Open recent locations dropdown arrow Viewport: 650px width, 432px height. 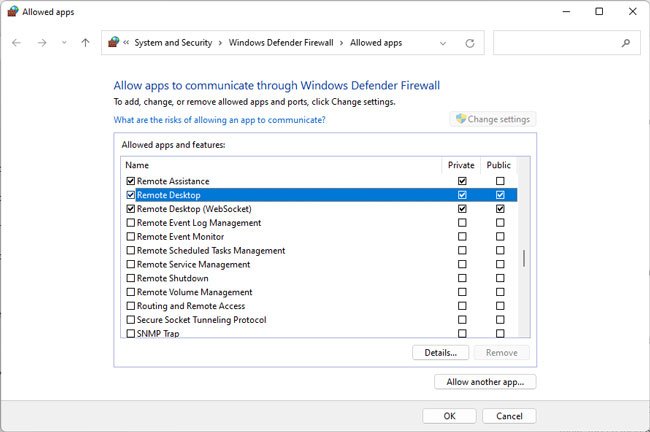64,43
